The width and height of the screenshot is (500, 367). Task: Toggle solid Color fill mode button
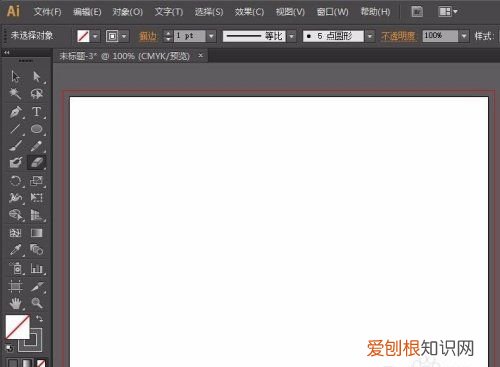click(x=12, y=363)
